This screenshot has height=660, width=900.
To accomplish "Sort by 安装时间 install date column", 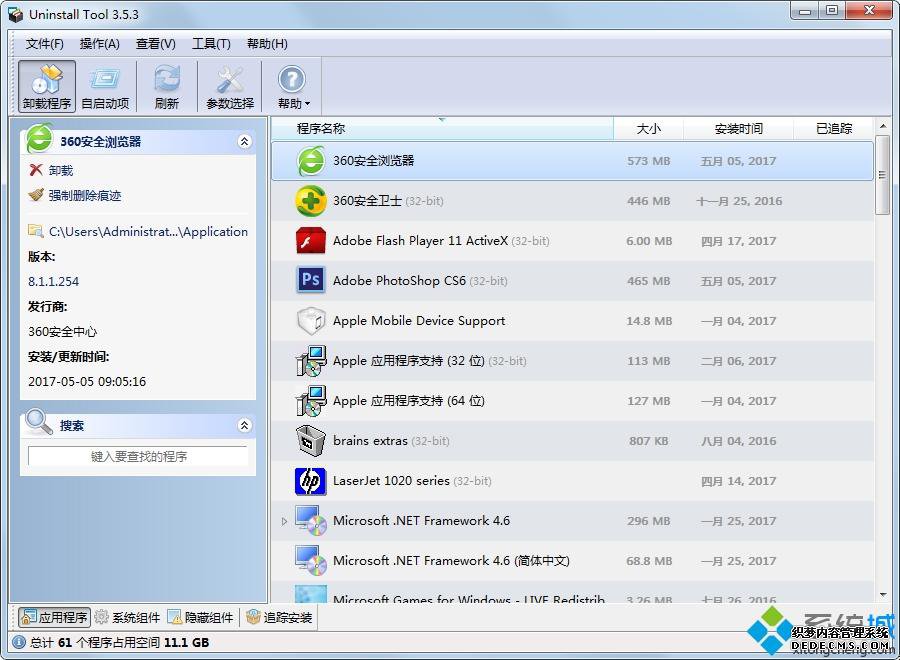I will [x=739, y=129].
